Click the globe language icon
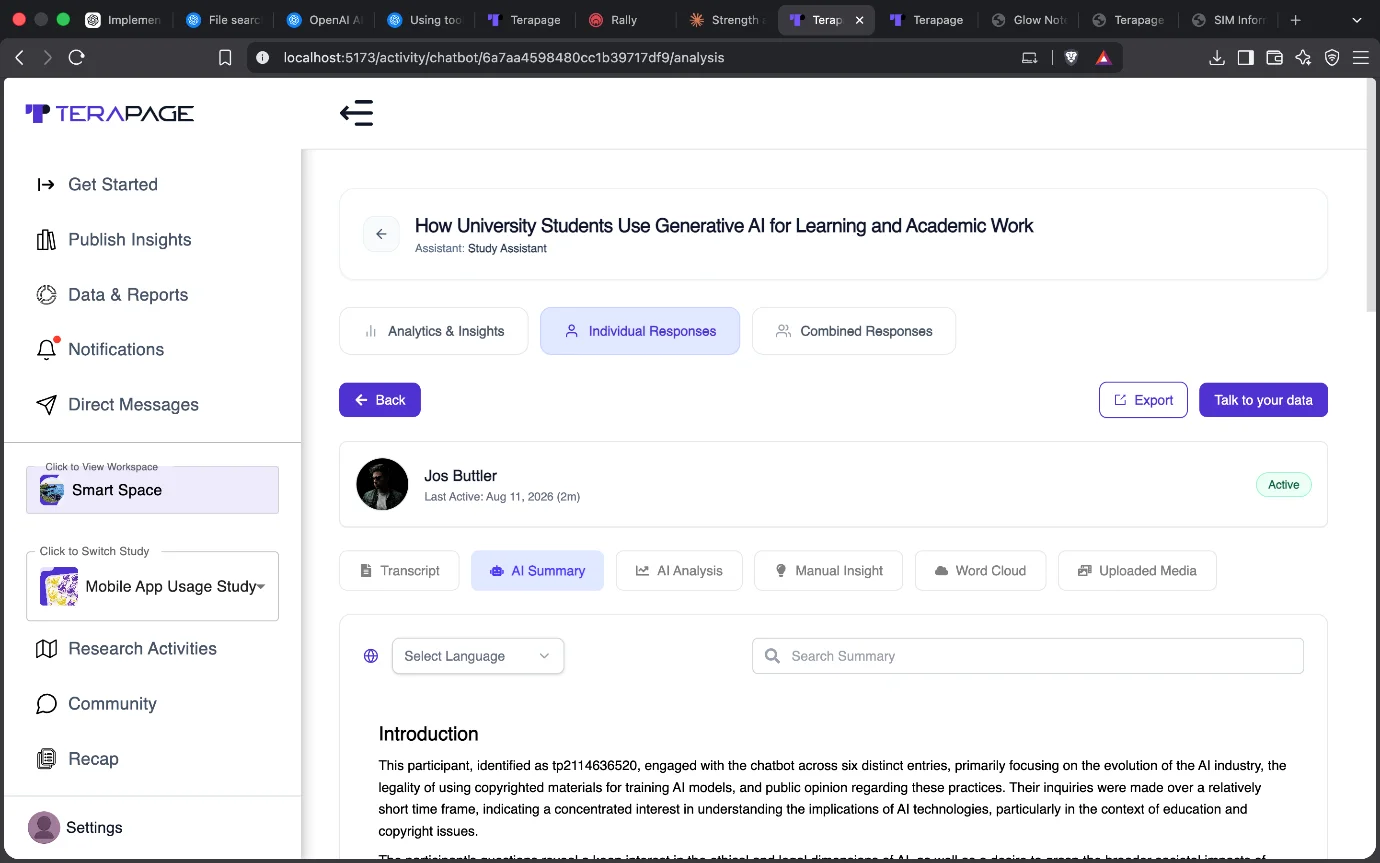This screenshot has height=863, width=1380. pos(371,656)
